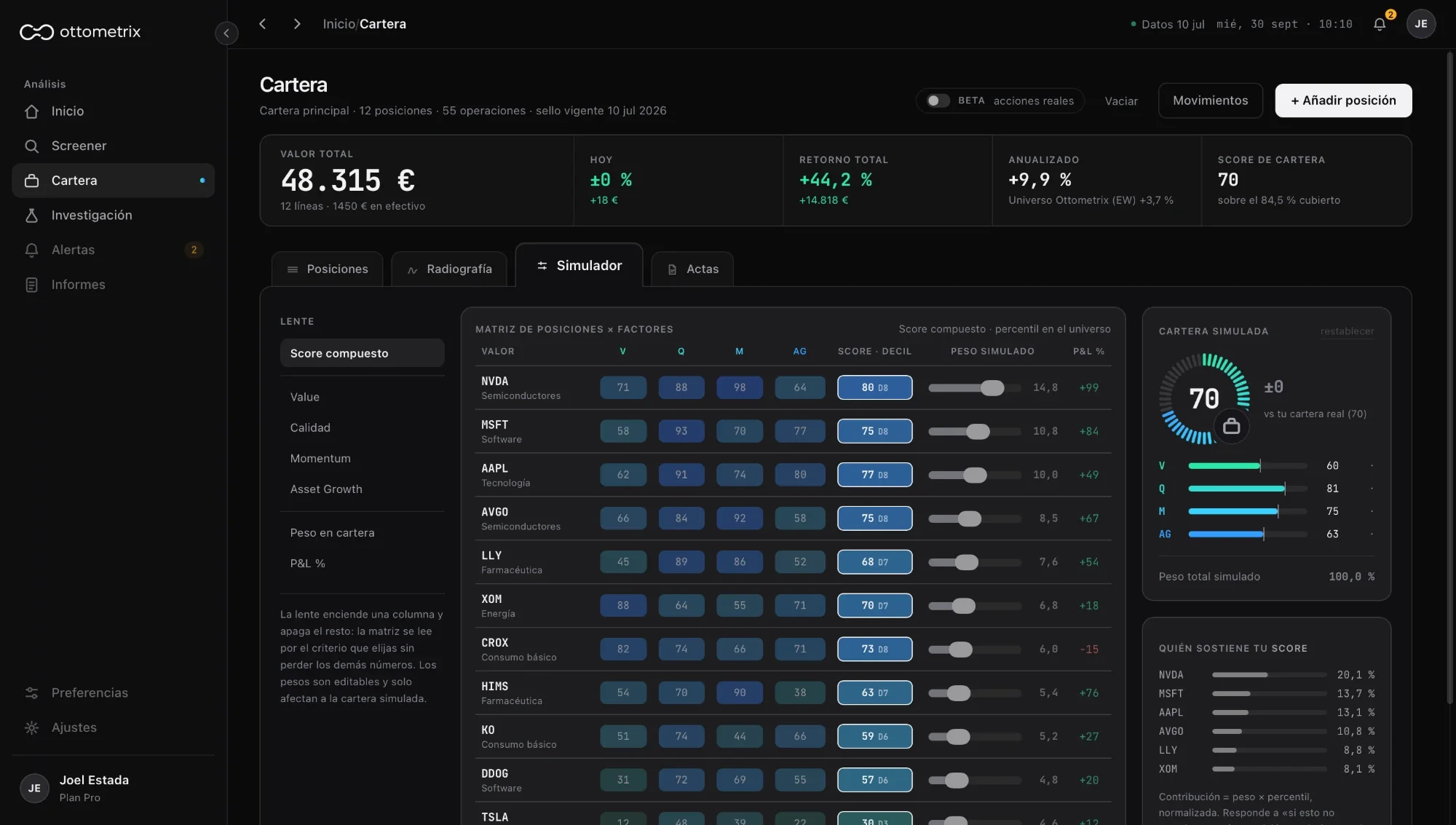Click the page vertical scrollbar
This screenshot has width=1456, height=825.
(1449, 379)
